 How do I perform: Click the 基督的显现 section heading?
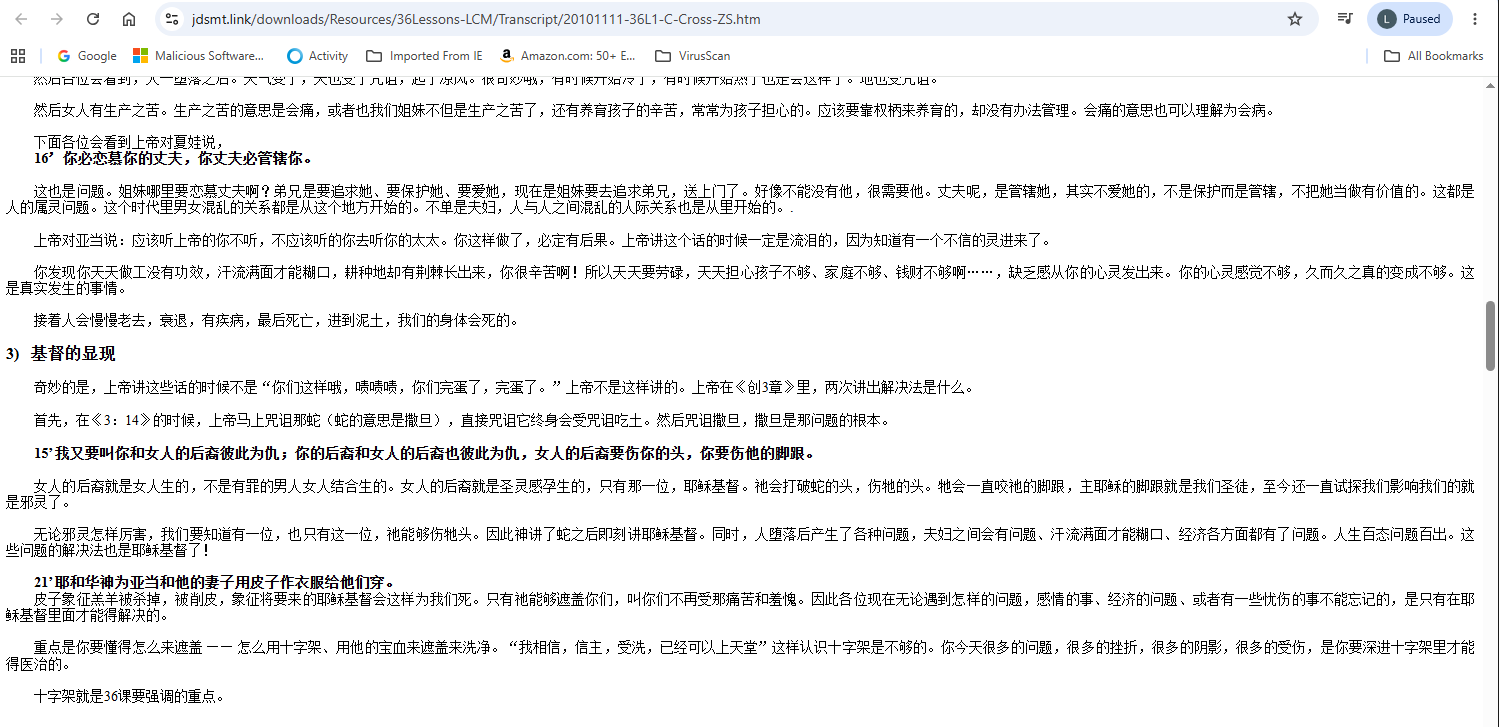[x=73, y=353]
